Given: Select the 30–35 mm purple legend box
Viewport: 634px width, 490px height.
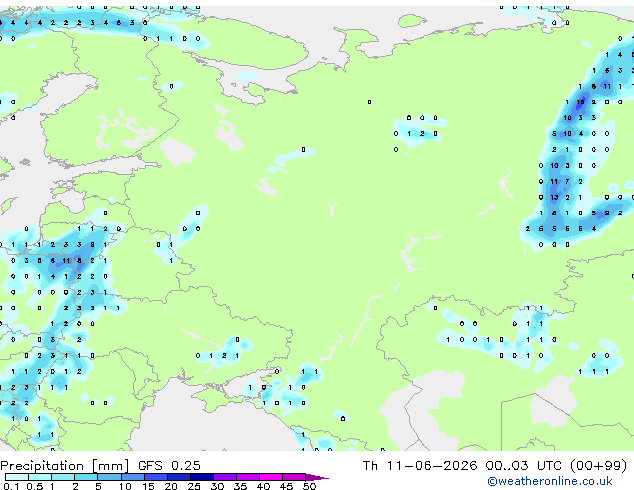Looking at the screenshot, I should point(224,477).
